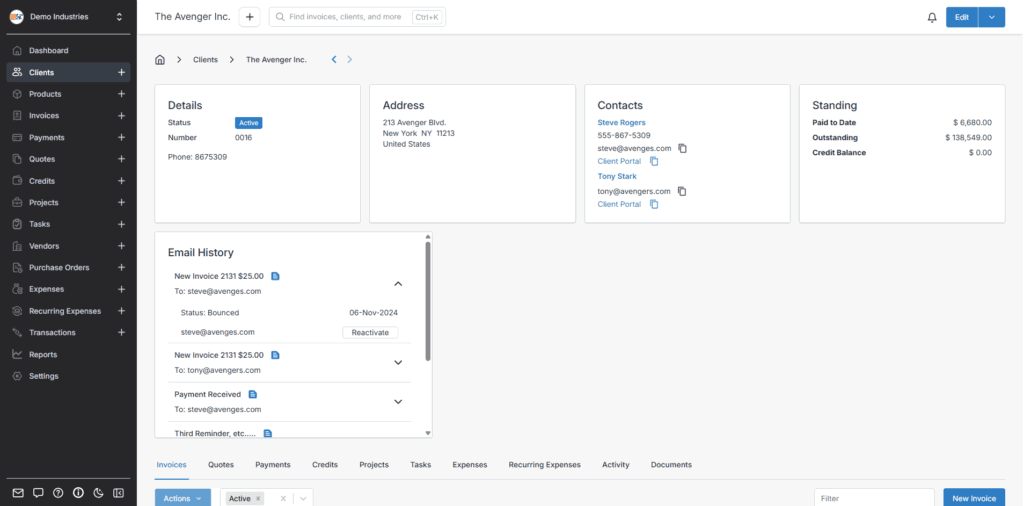
Task: Open Reports in the sidebar
Action: click(43, 354)
